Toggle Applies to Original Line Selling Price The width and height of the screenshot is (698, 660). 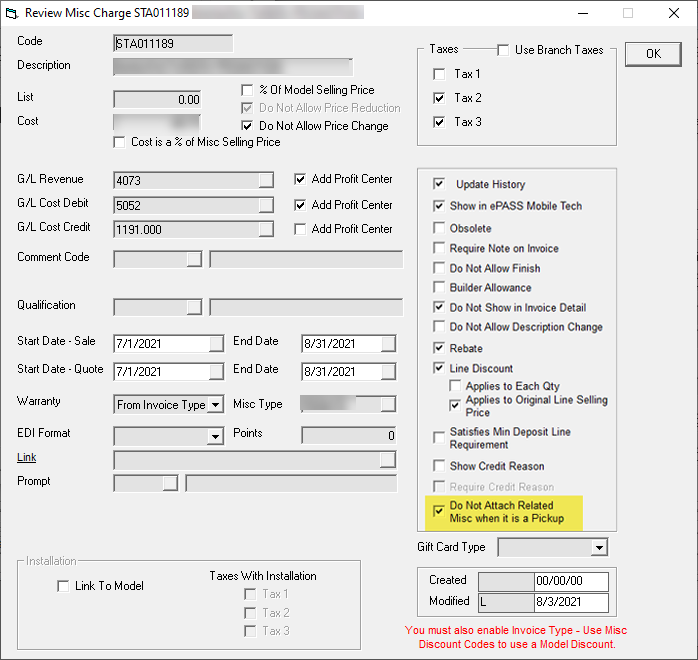455,405
